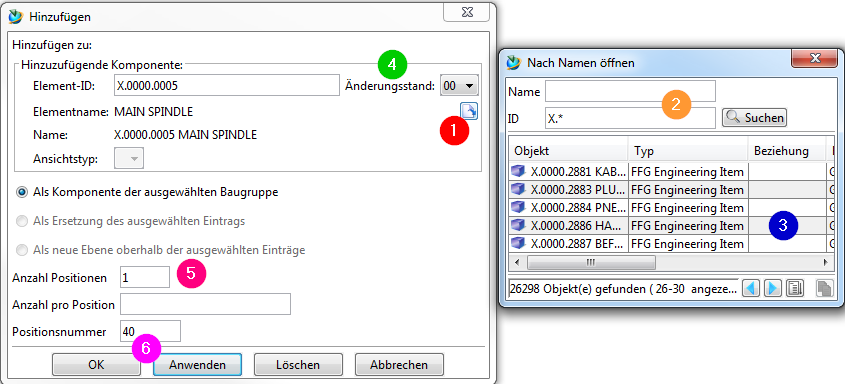
Task: Click the Abbrechen button
Action: [399, 365]
